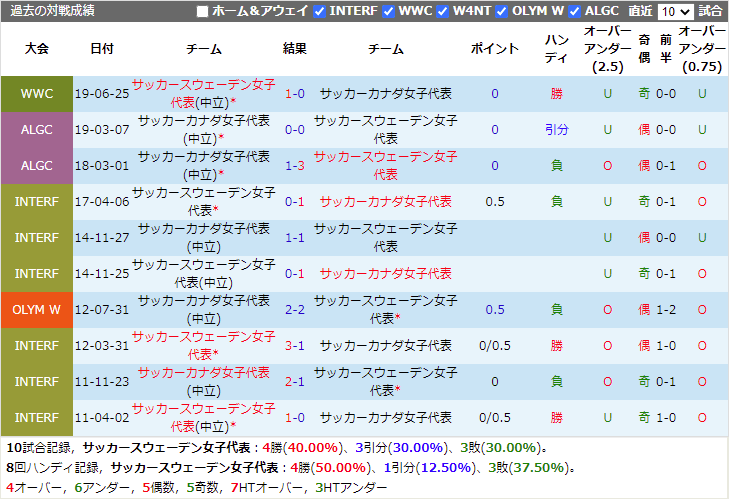Image resolution: width=729 pixels, height=499 pixels.
Task: Click the 0/0.5 point value for 12-03-31
Action: point(495,346)
